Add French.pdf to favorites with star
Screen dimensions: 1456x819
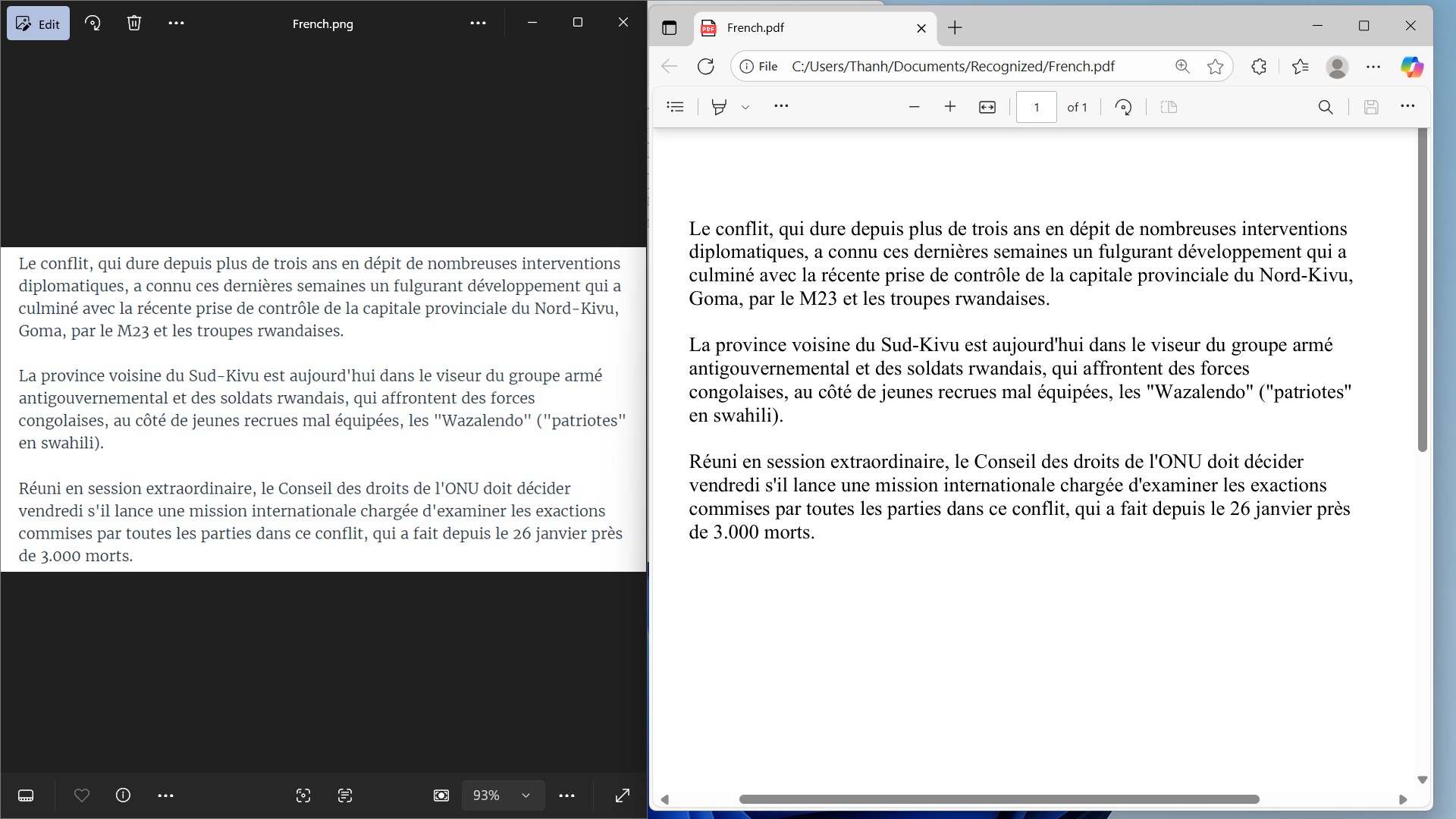pos(1216,67)
